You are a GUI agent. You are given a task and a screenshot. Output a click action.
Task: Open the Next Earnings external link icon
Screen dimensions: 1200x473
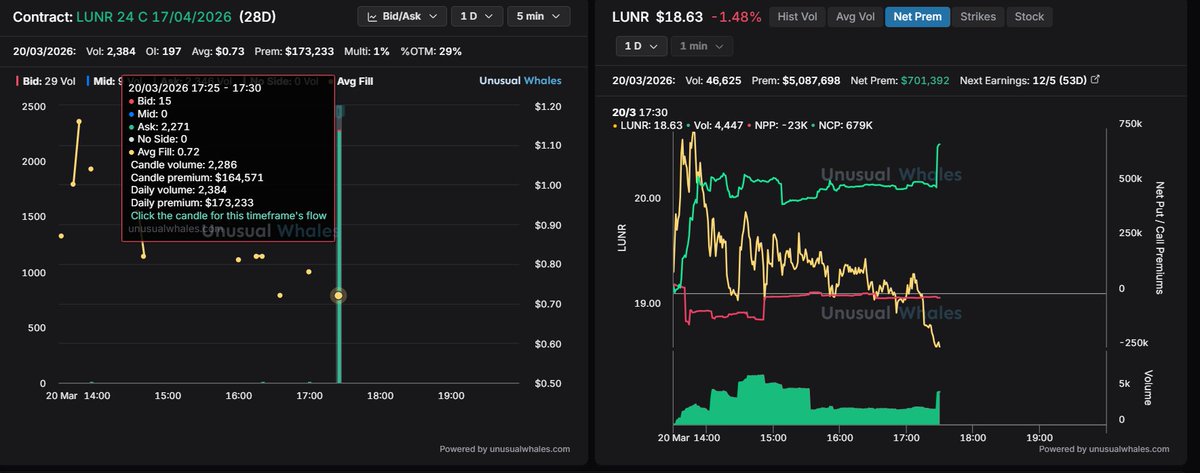(1095, 79)
